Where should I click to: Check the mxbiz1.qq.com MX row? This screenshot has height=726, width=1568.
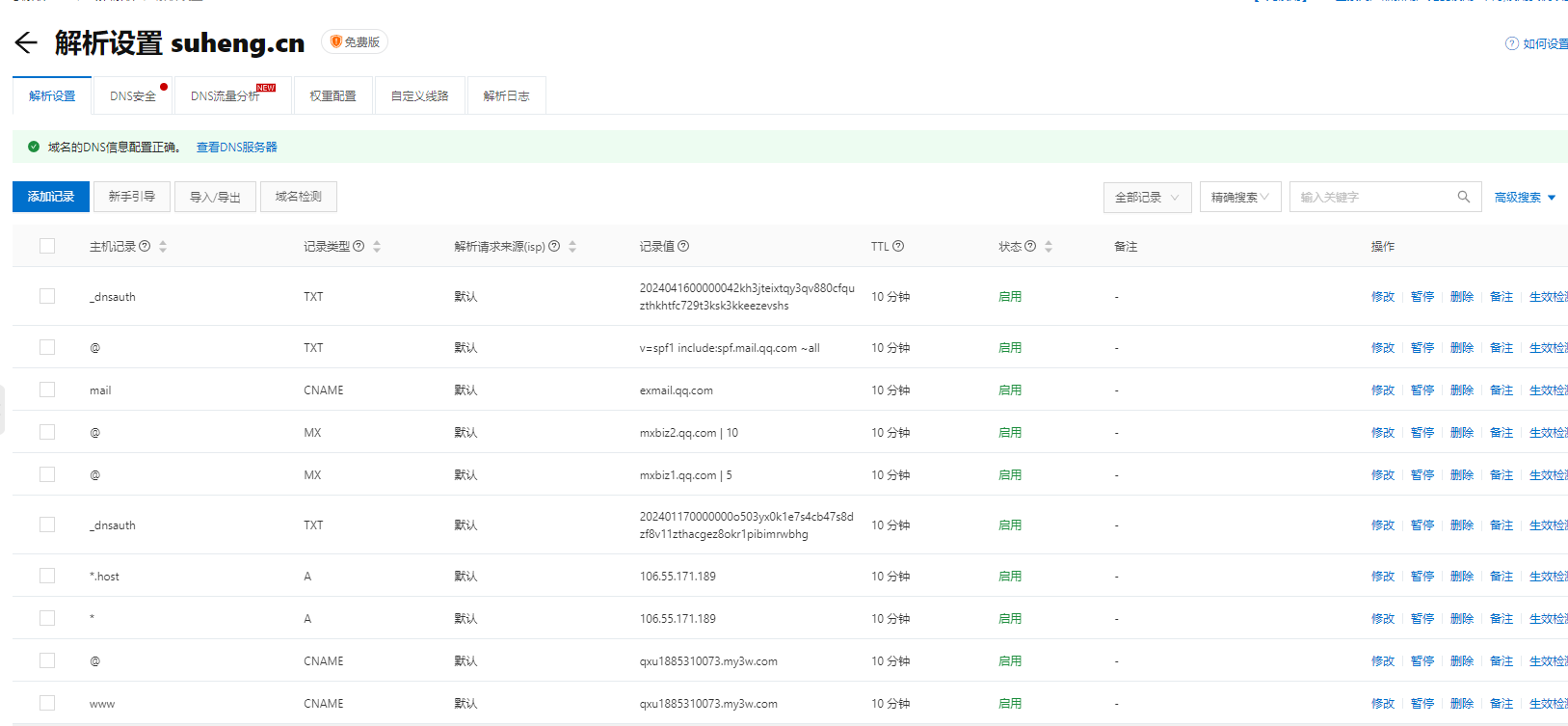click(47, 474)
